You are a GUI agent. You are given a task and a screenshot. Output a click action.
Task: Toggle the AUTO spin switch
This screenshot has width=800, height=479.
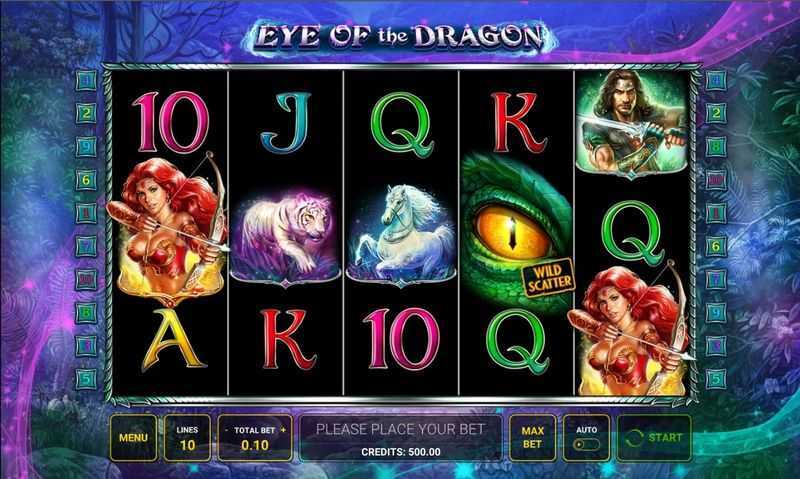(x=586, y=444)
